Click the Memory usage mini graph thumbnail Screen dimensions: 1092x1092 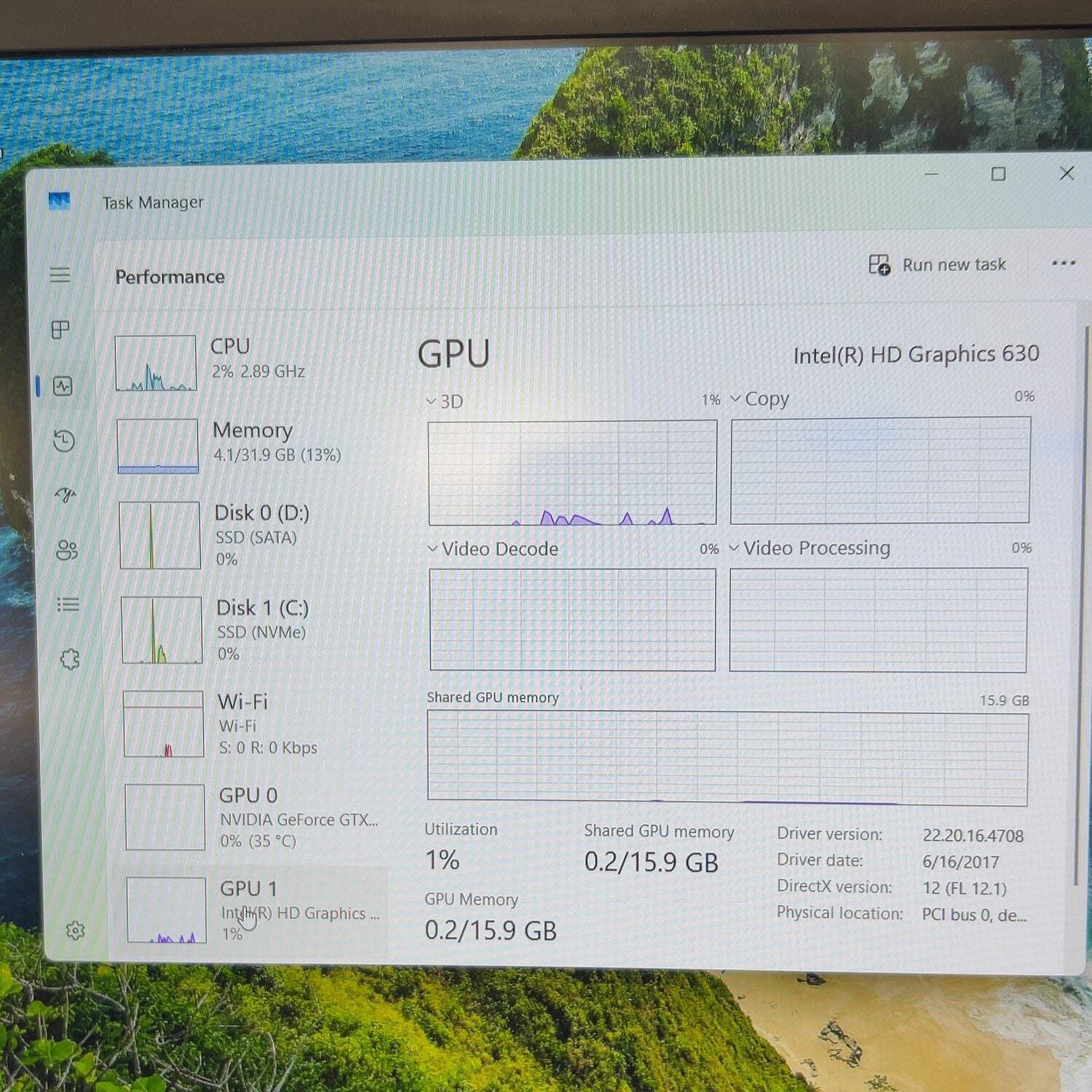pos(157,446)
